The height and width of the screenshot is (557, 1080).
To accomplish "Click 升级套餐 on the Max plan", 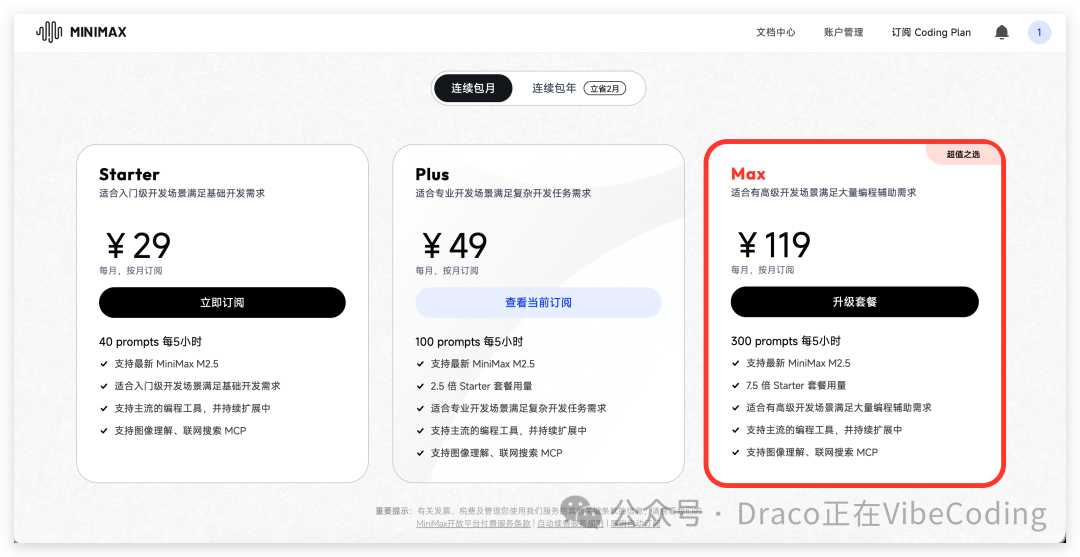I will (854, 302).
